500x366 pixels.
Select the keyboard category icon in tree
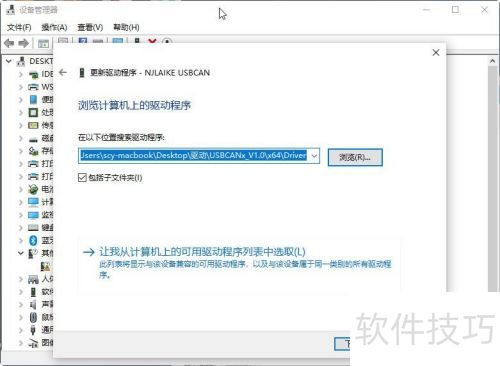pos(33,228)
